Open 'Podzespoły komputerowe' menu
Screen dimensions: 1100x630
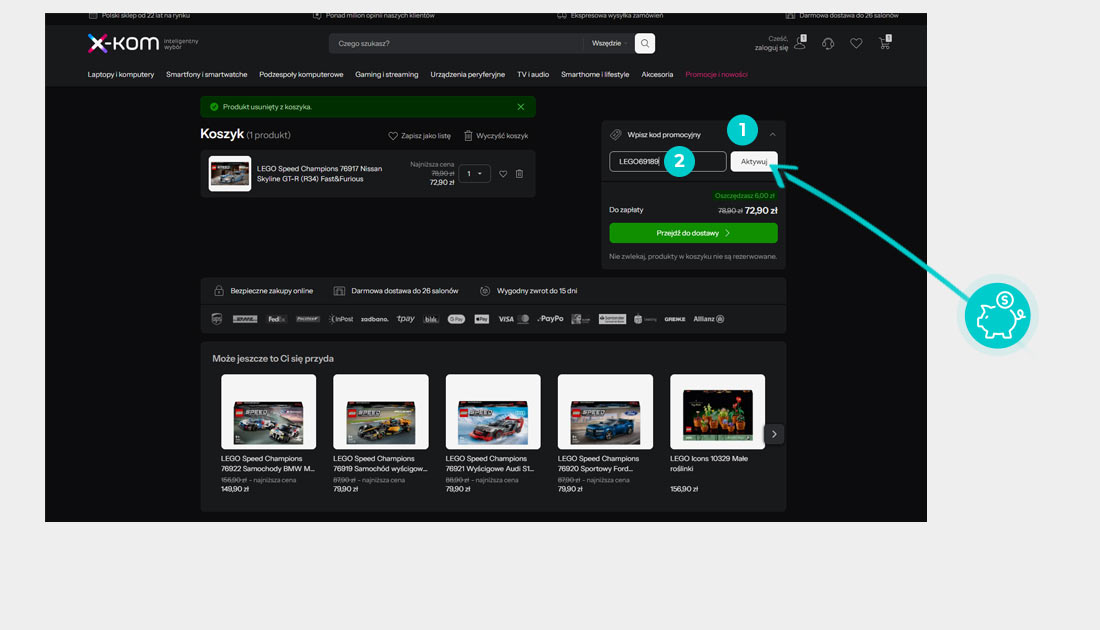tap(301, 74)
